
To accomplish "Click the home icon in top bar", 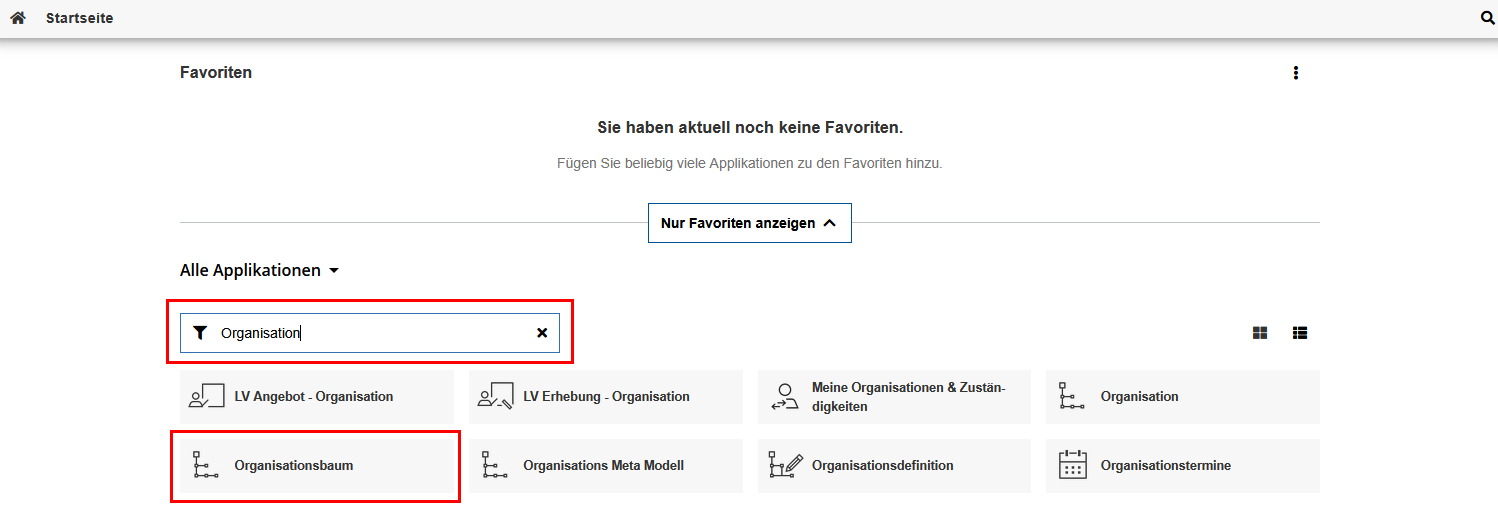I will click(x=17, y=18).
